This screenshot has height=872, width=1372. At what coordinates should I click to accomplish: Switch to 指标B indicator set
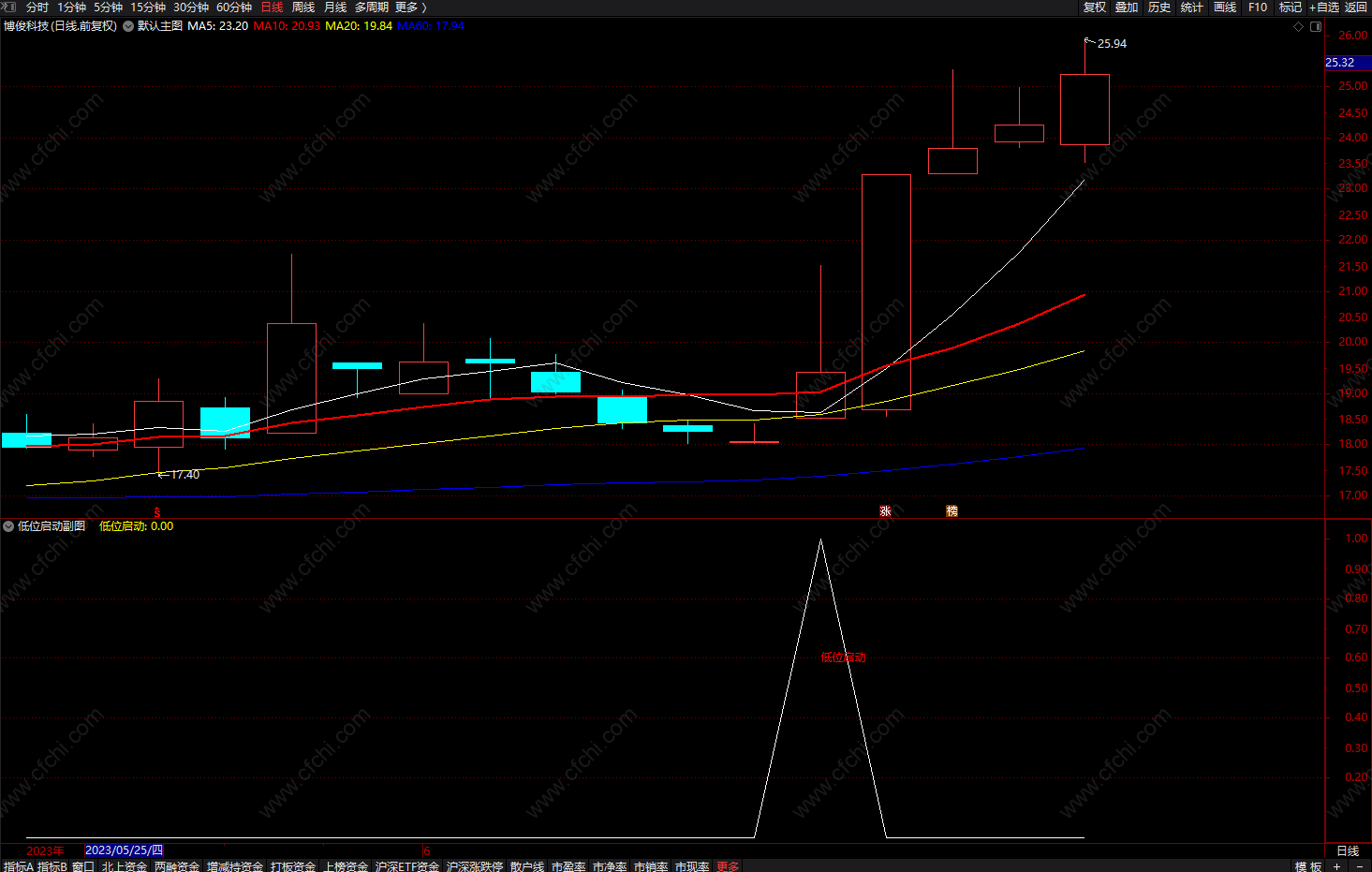[52, 866]
